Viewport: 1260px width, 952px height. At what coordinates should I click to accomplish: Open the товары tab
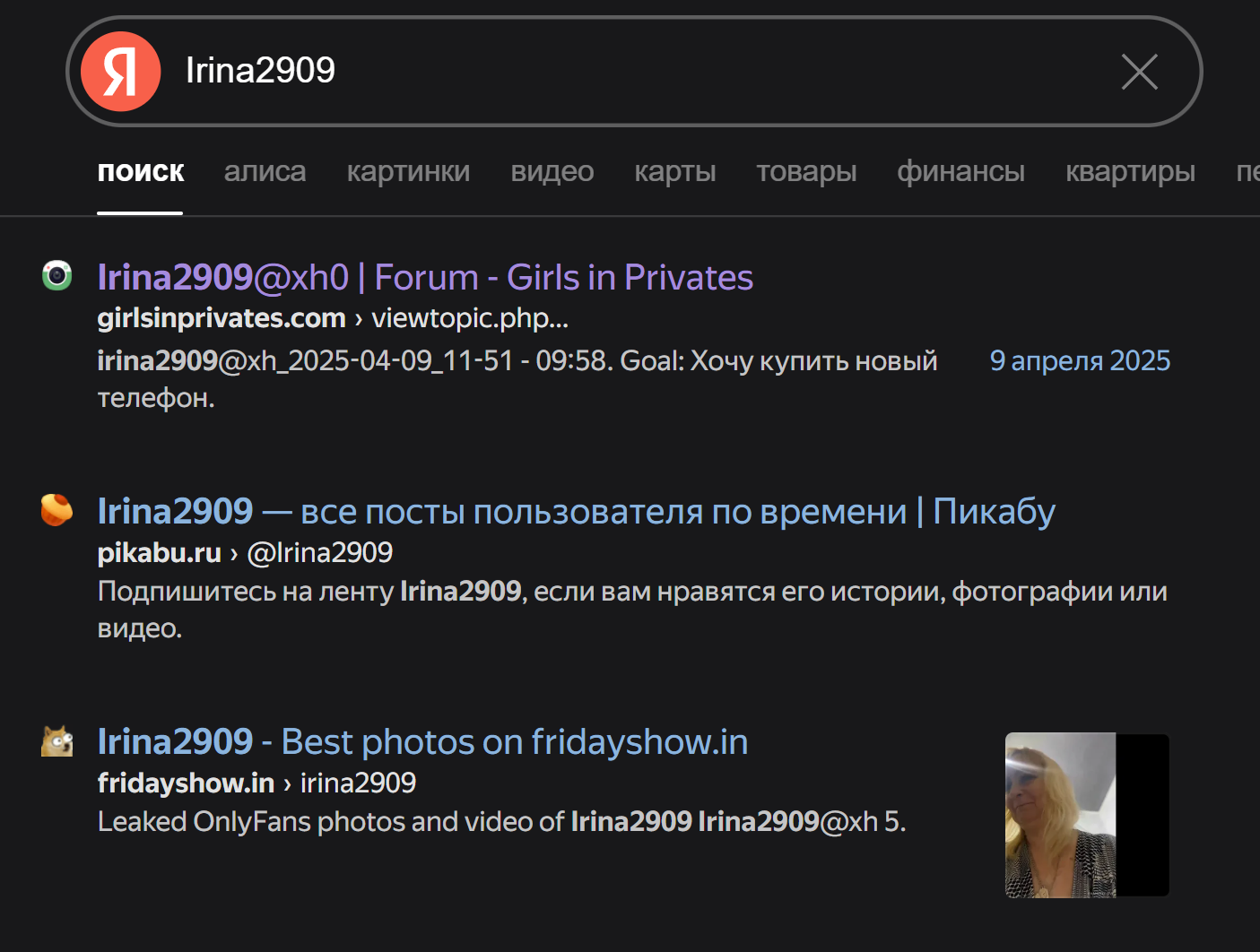[806, 171]
